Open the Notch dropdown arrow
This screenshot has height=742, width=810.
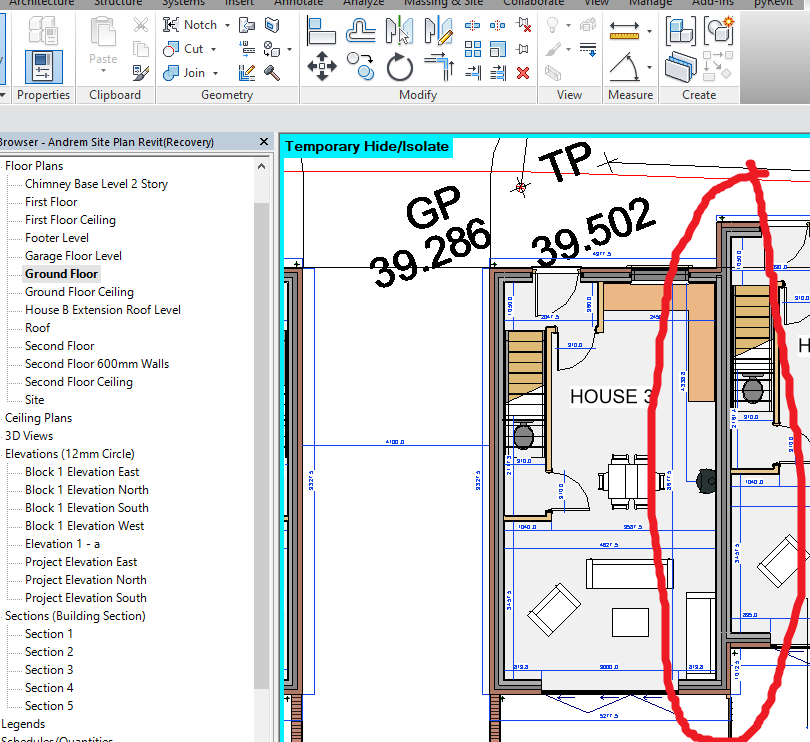point(227,25)
